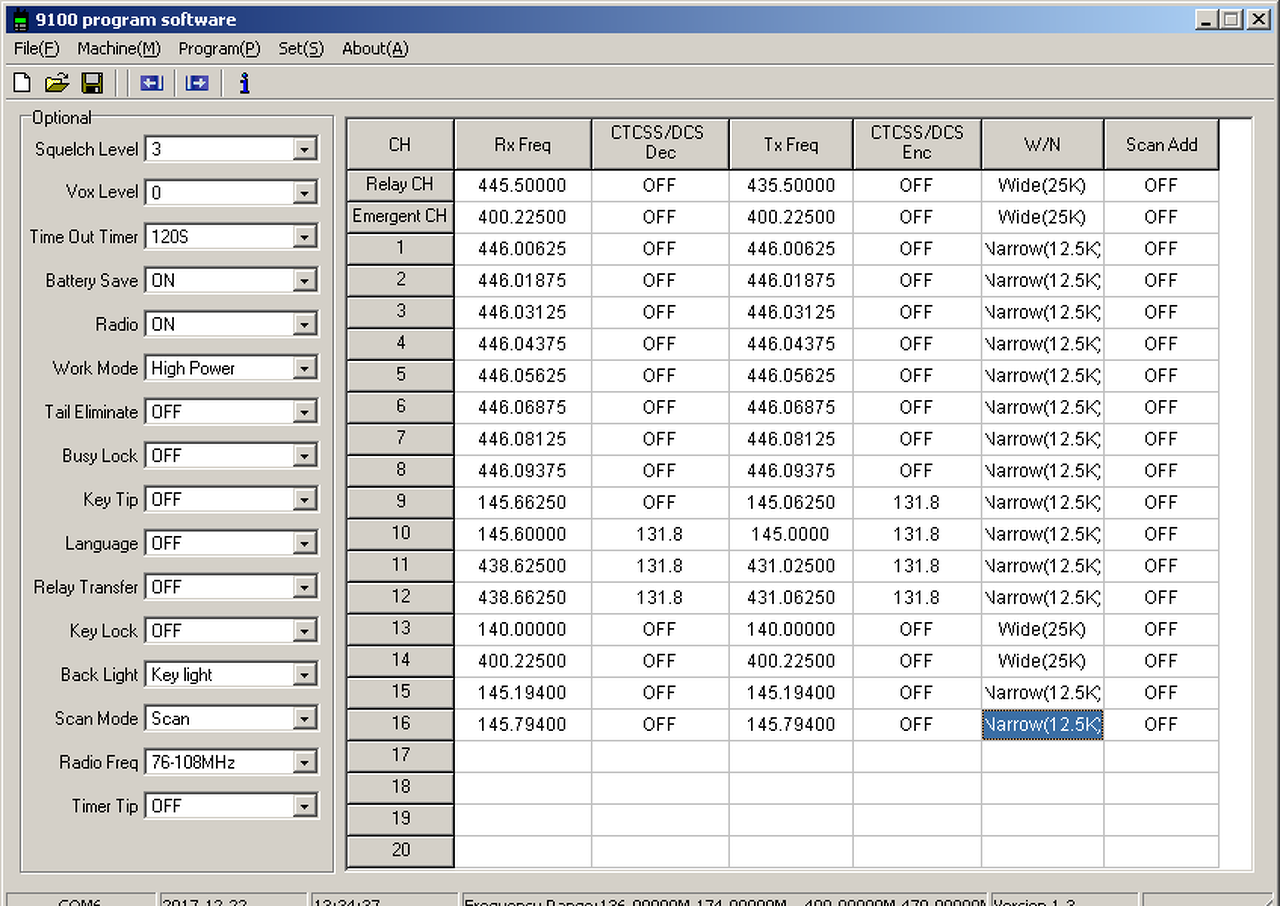Open the About info icon

244,83
